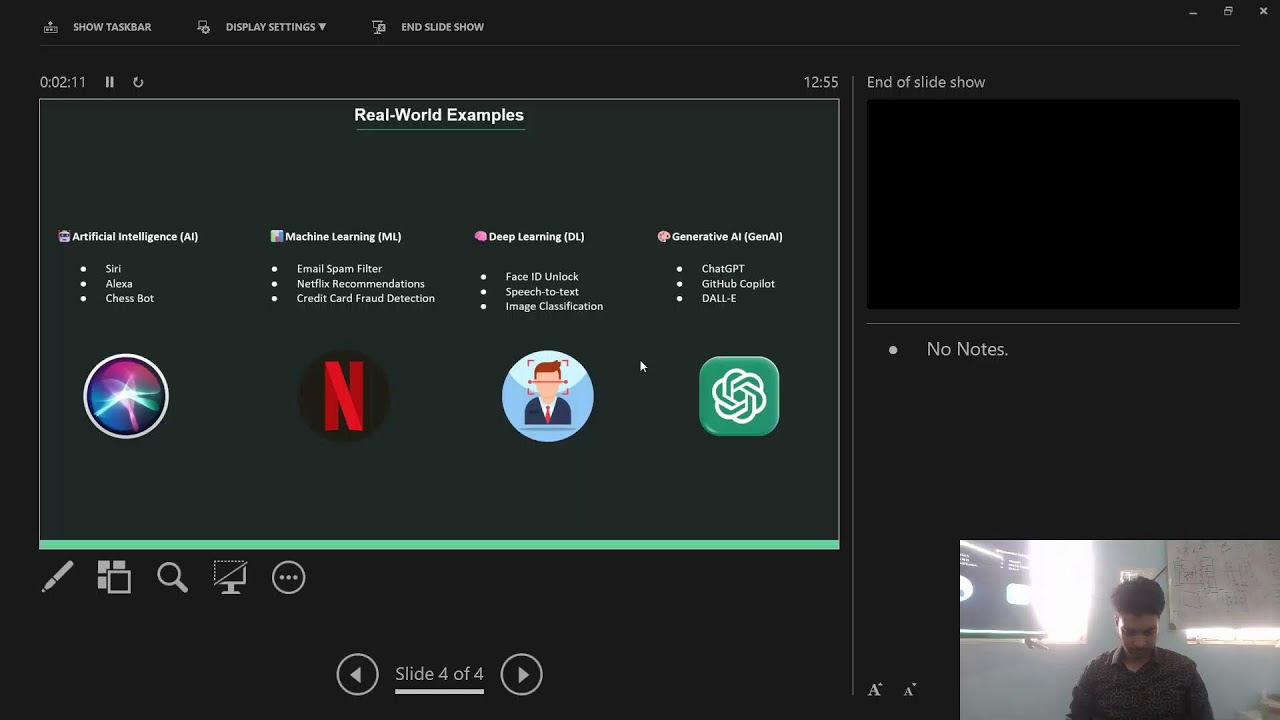Click the webcam video overlay
This screenshot has height=720, width=1280.
click(1120, 630)
